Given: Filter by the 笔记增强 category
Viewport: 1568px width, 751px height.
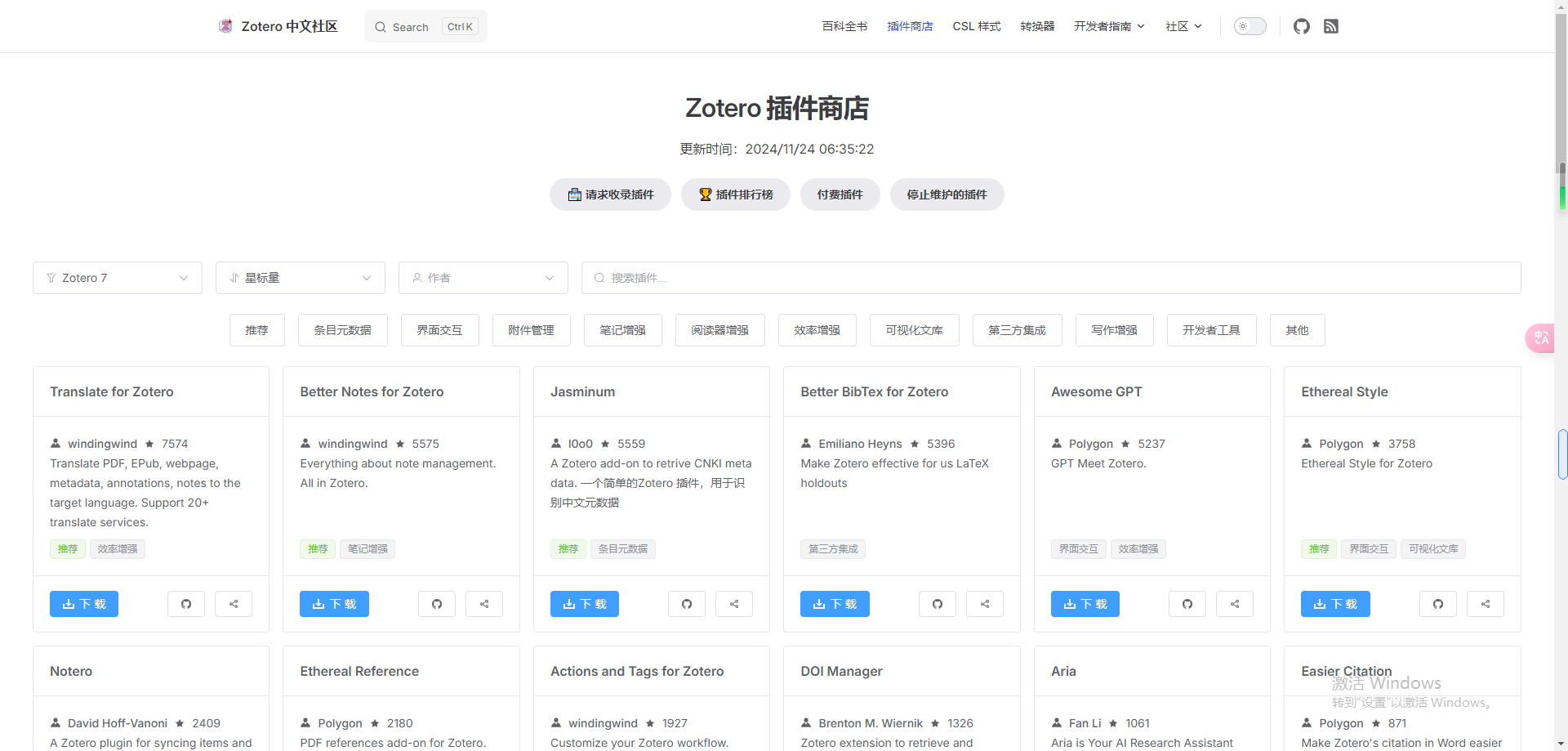Looking at the screenshot, I should 623,330.
